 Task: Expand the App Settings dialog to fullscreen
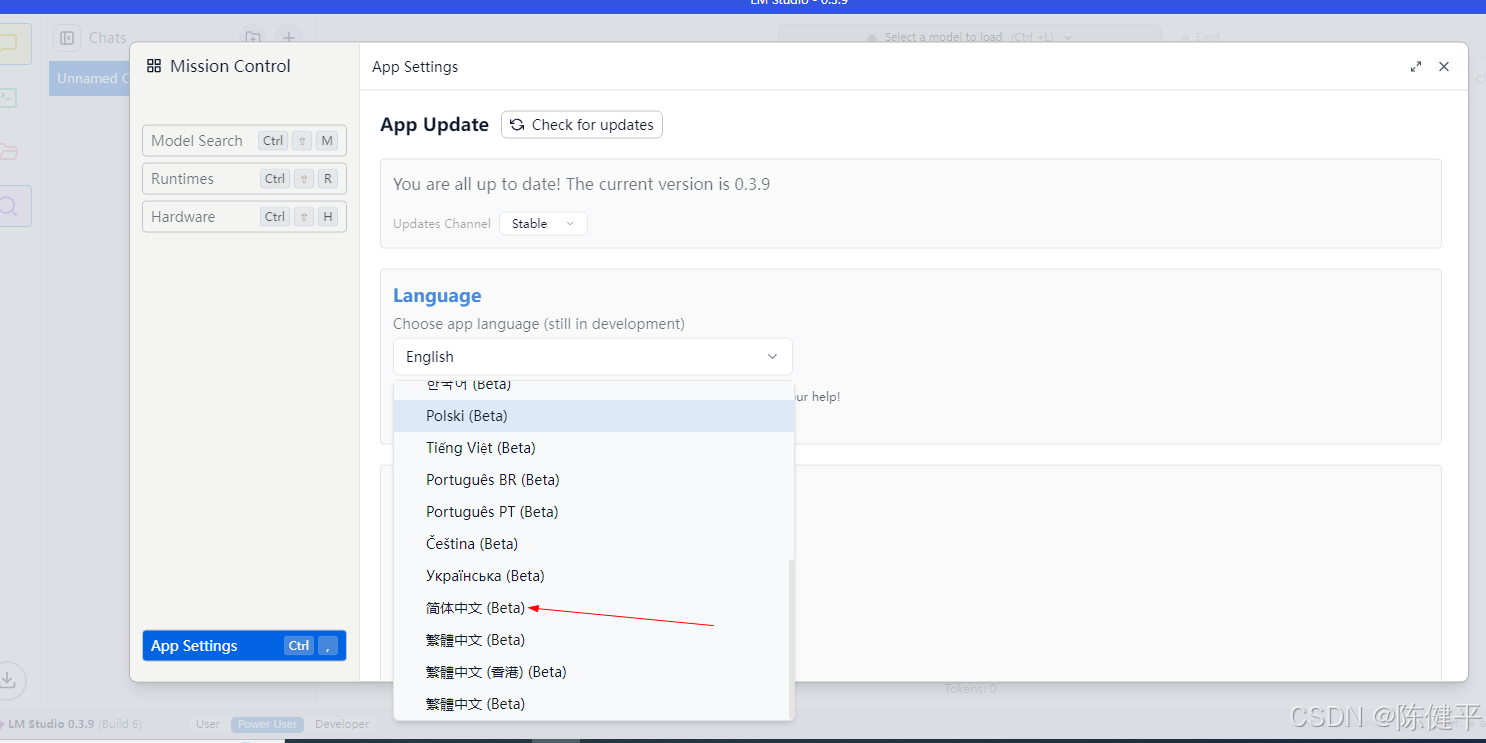coord(1416,67)
